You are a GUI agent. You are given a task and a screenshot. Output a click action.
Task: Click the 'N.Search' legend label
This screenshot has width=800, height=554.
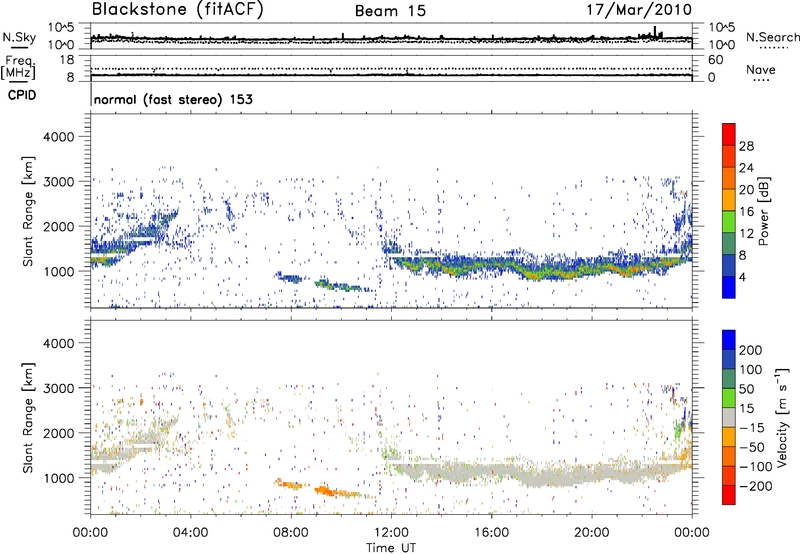(773, 37)
